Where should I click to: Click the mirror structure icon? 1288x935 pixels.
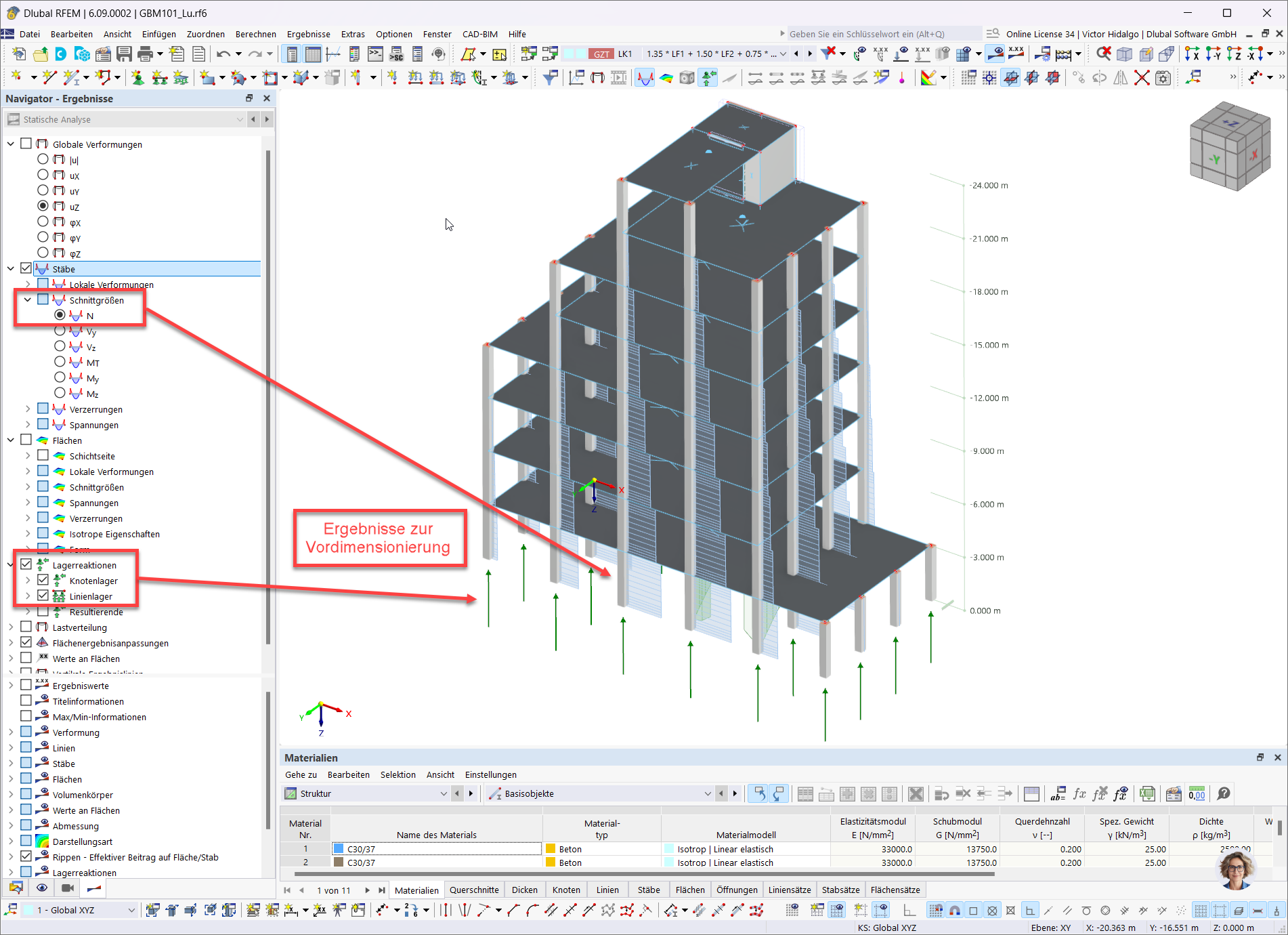[x=1121, y=77]
